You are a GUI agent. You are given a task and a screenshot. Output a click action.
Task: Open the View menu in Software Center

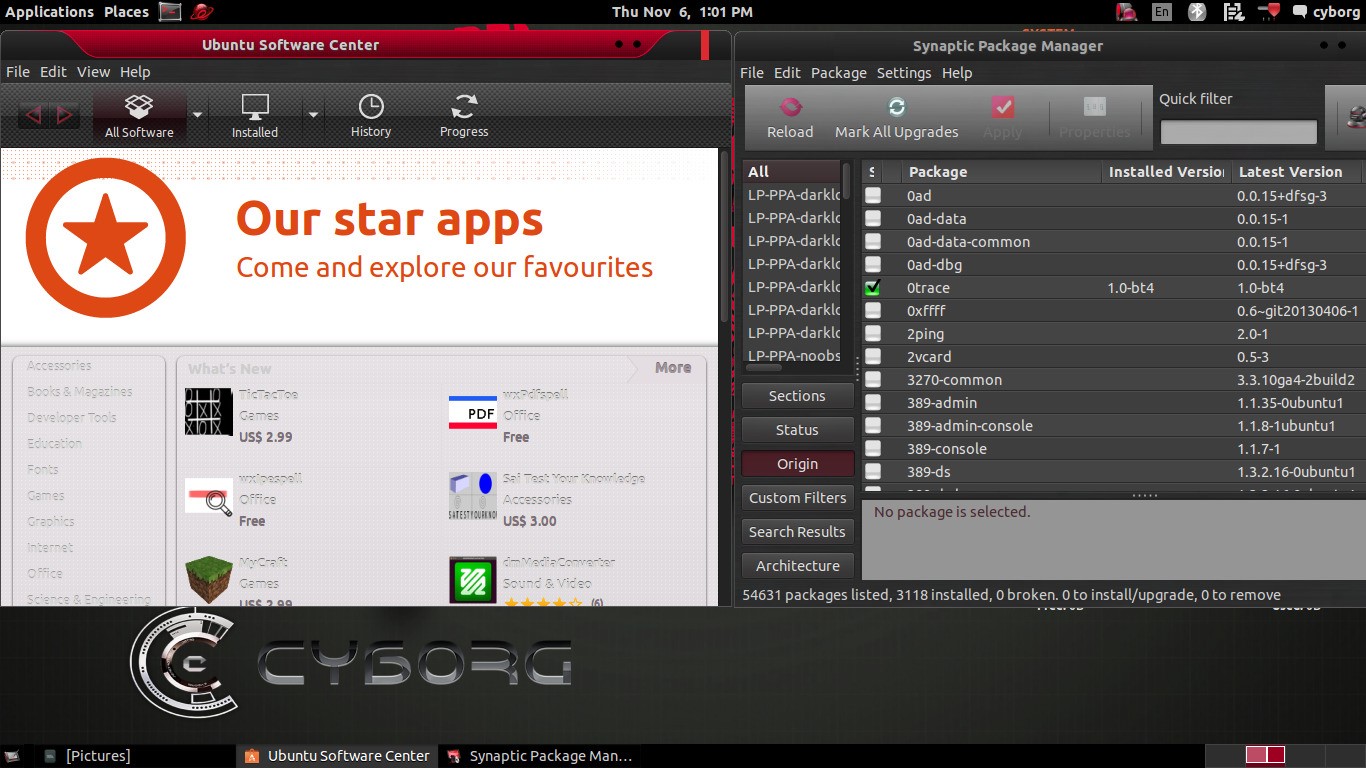[93, 72]
